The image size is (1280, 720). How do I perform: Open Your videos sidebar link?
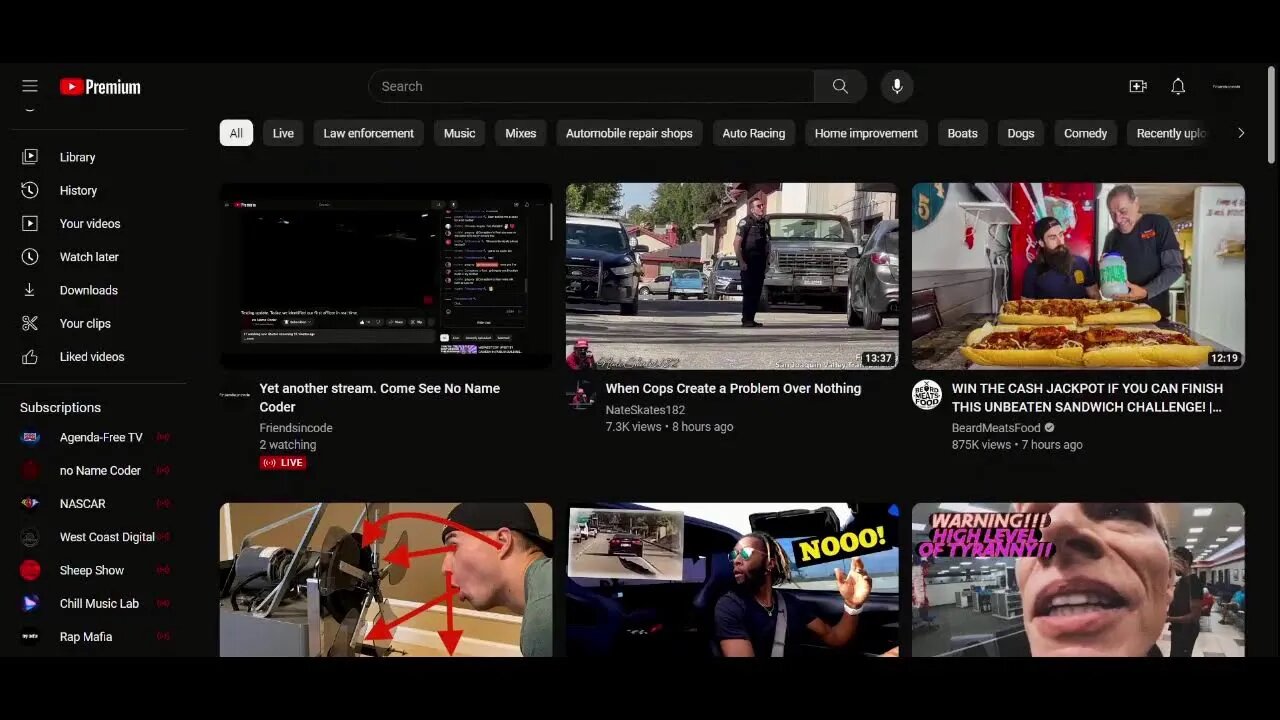(x=90, y=223)
